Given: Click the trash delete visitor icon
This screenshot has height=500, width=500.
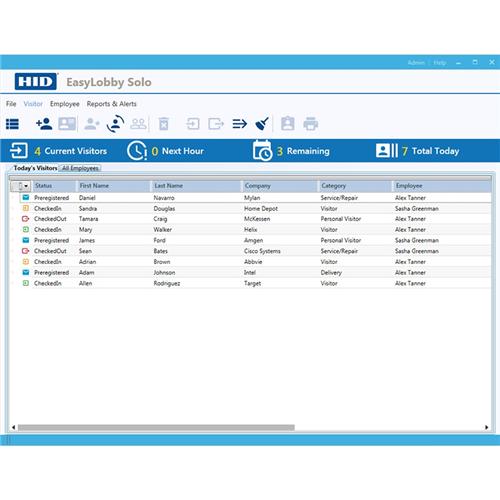Looking at the screenshot, I should [163, 124].
